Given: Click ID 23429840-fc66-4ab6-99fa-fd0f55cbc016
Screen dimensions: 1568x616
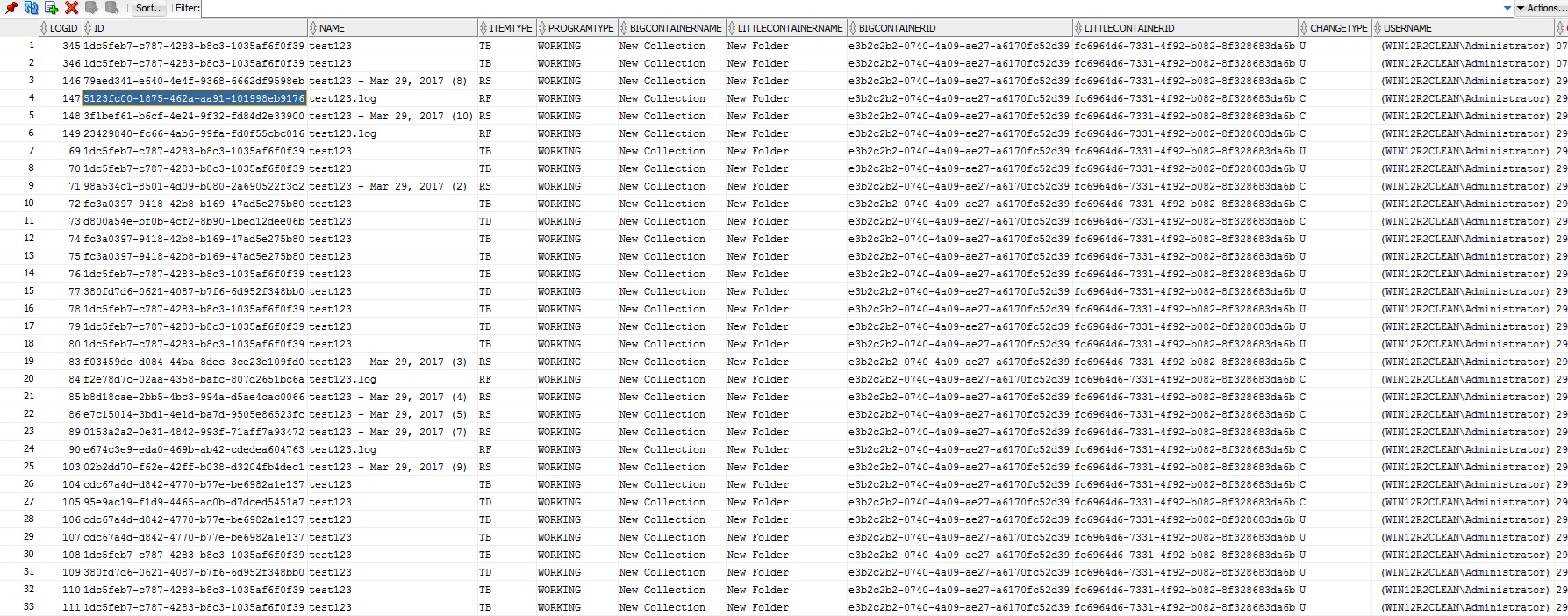Looking at the screenshot, I should click(x=194, y=133).
